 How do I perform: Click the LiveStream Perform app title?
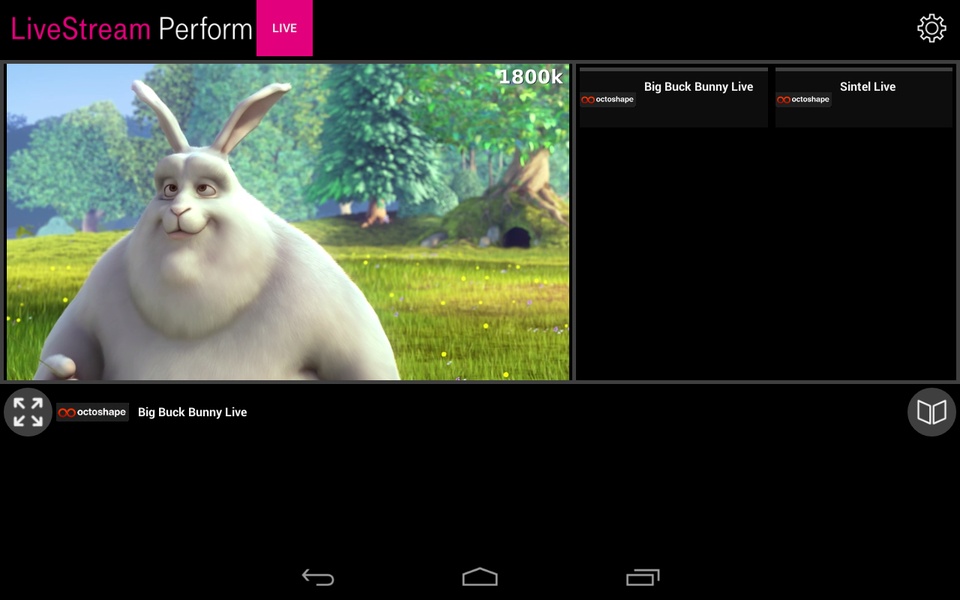tap(132, 29)
